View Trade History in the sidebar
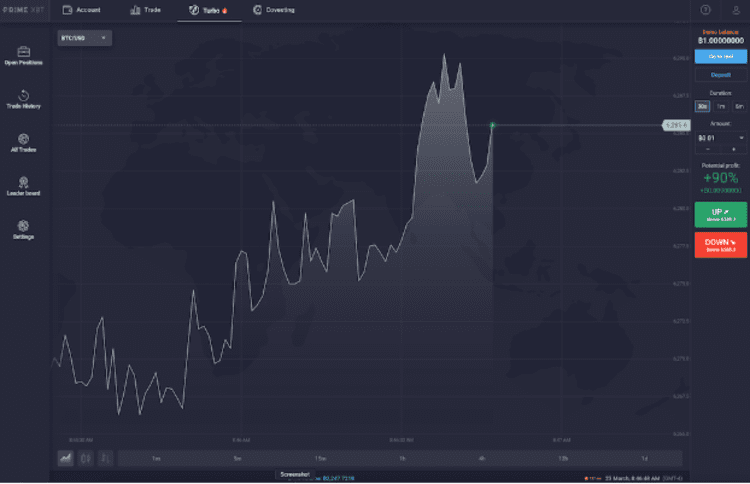 click(23, 98)
